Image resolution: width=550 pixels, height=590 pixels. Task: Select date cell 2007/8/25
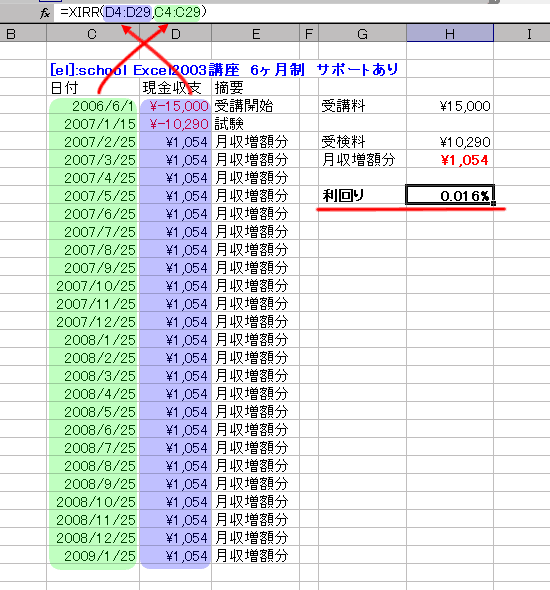pyautogui.click(x=93, y=250)
